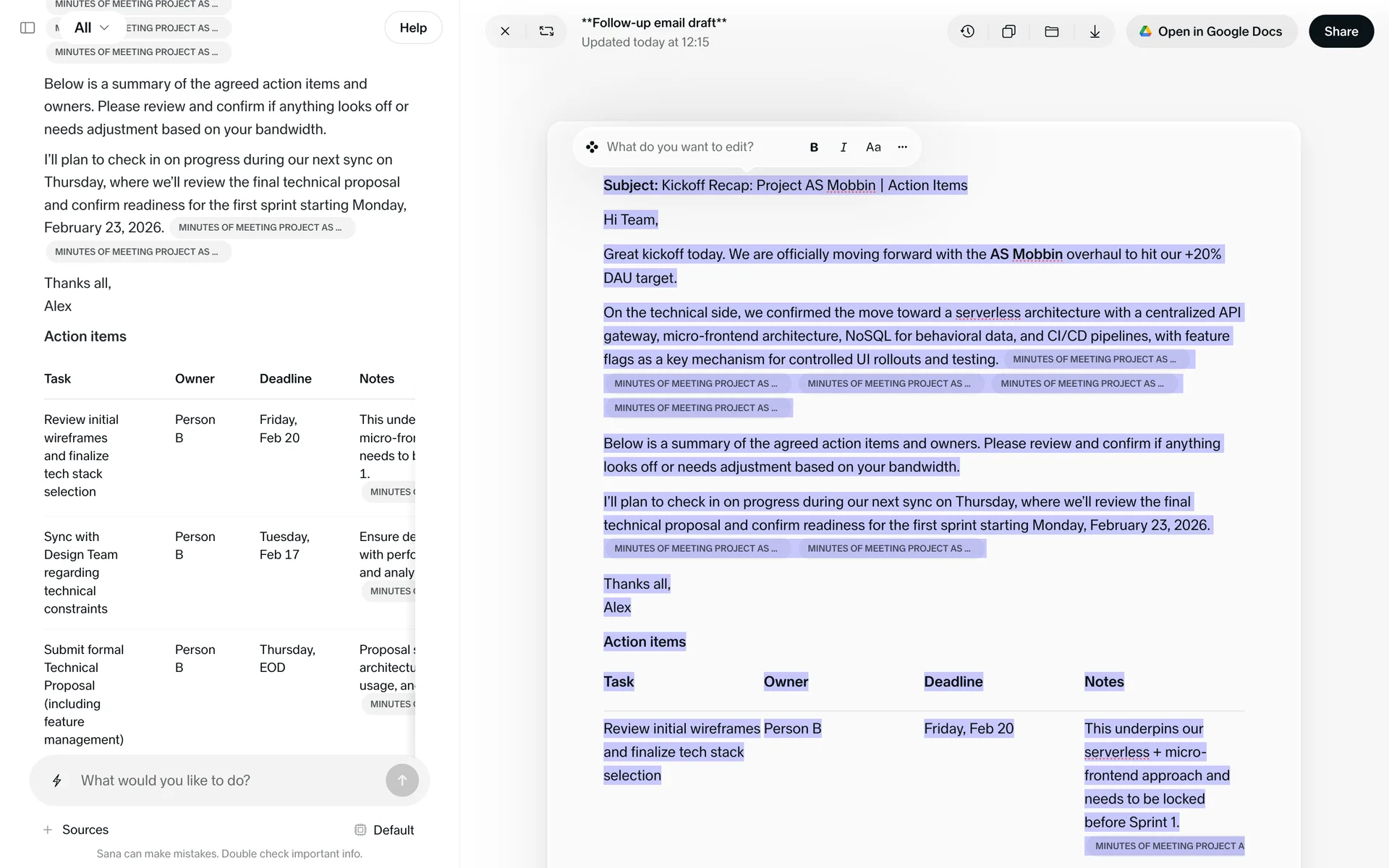The height and width of the screenshot is (868, 1389).
Task: Open version history clock icon
Action: (967, 32)
